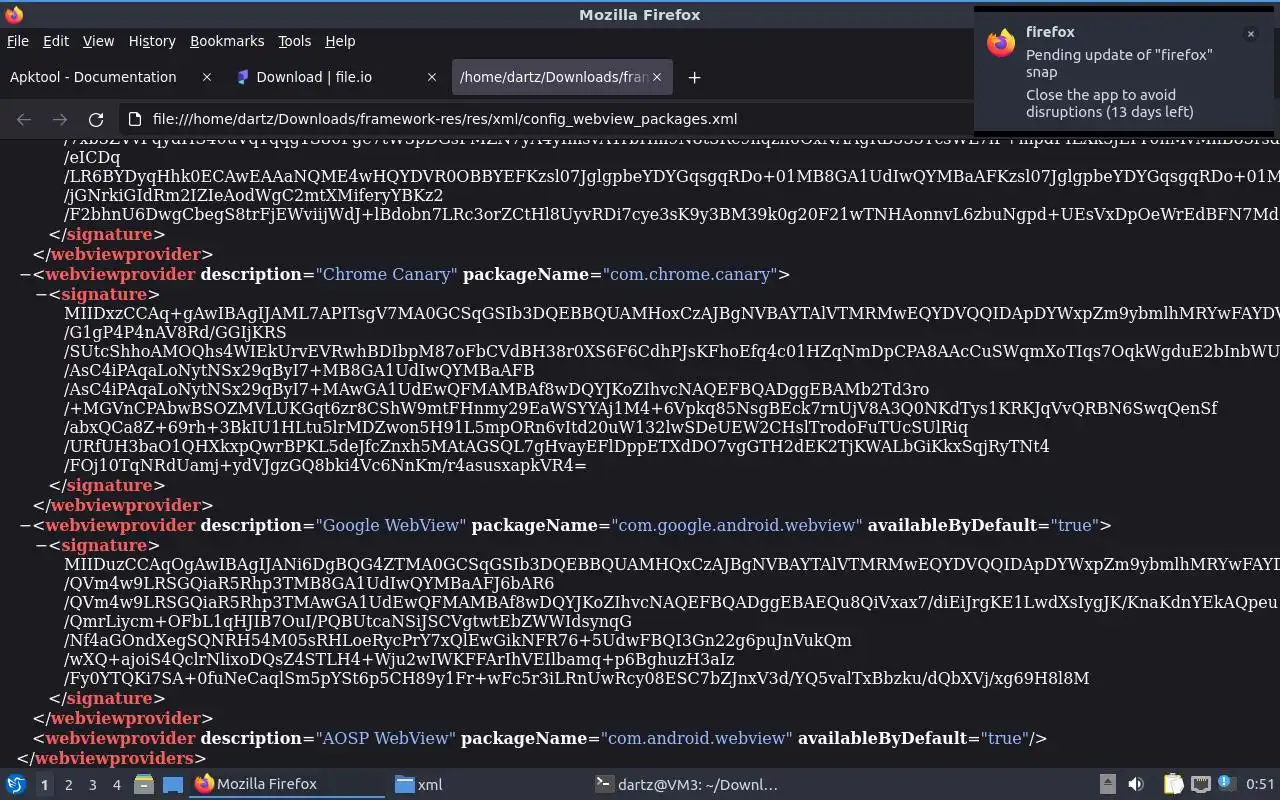
Task: Click the "Google WebView" description value
Action: click(x=391, y=525)
